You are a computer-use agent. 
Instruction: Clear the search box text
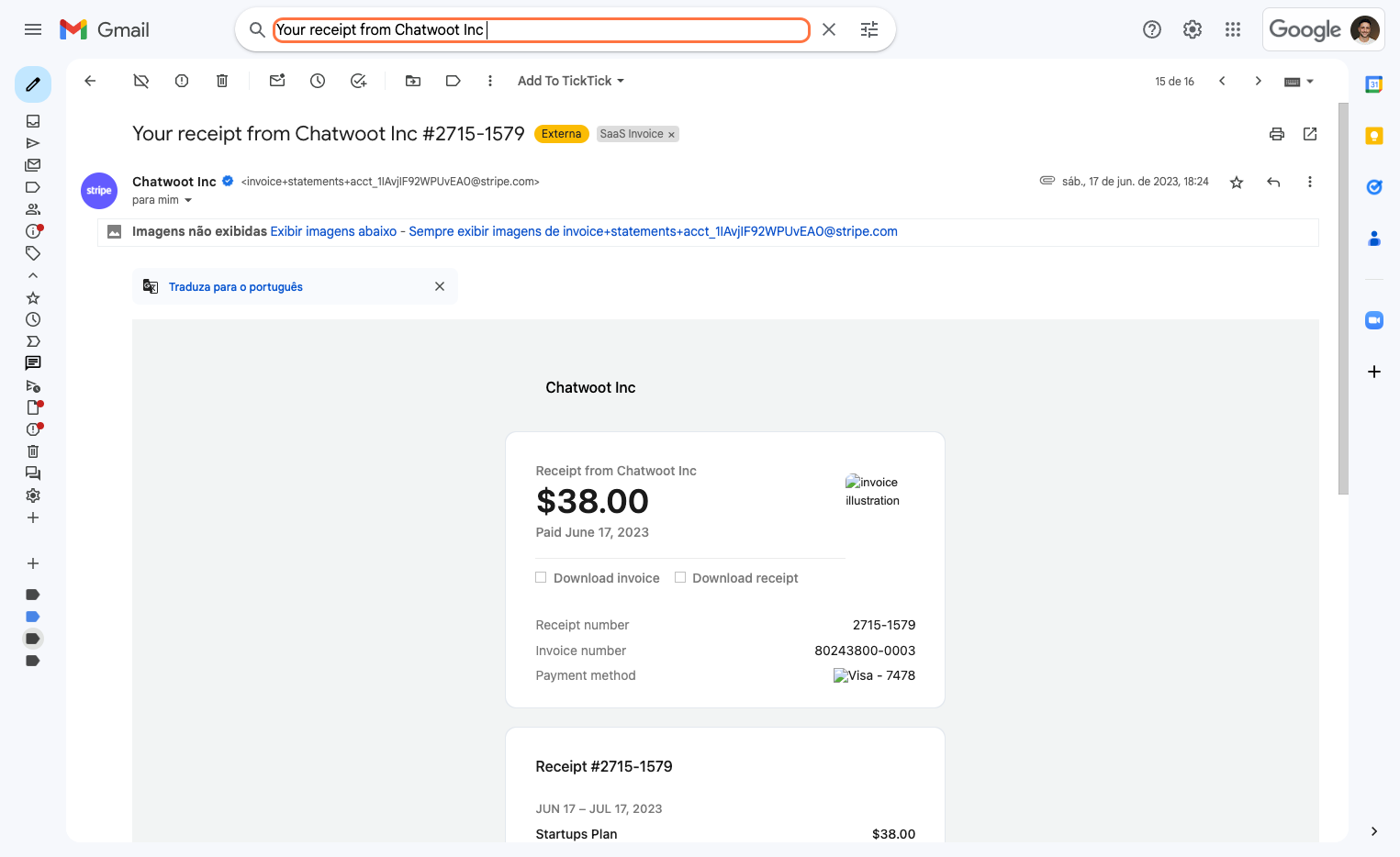[829, 29]
